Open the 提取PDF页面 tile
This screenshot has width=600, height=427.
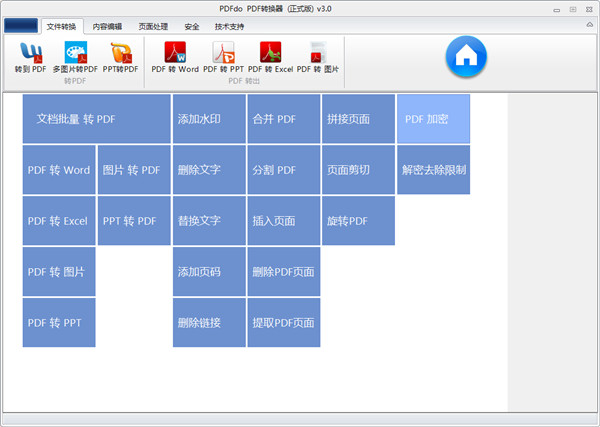[284, 322]
